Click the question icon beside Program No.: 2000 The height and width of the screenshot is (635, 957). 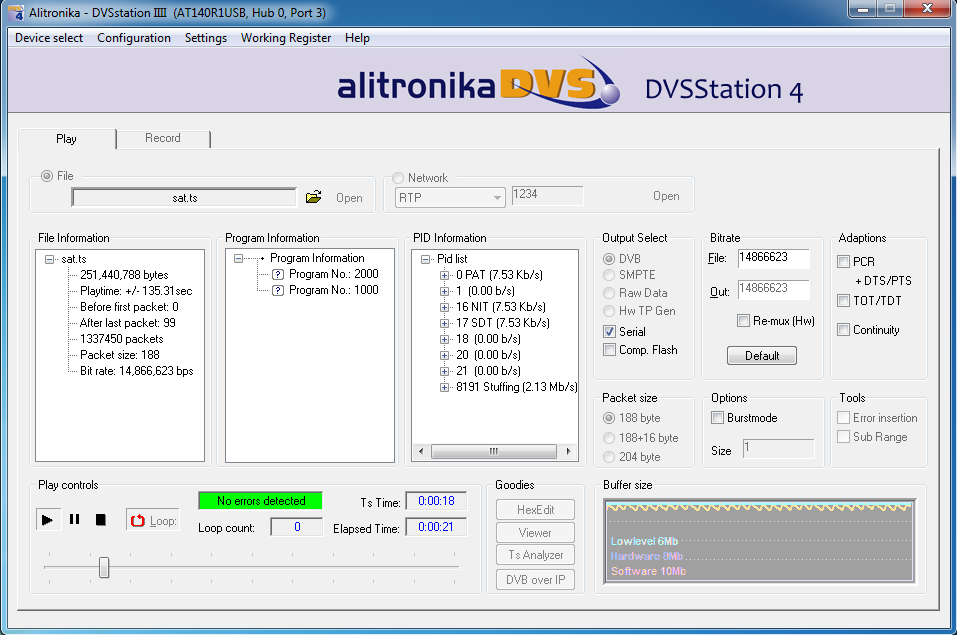click(x=278, y=275)
